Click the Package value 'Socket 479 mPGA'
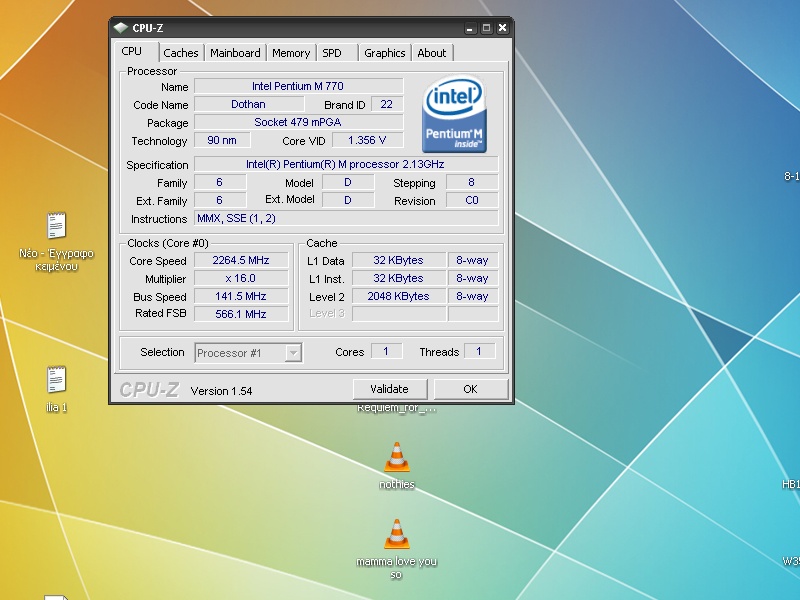 point(298,122)
